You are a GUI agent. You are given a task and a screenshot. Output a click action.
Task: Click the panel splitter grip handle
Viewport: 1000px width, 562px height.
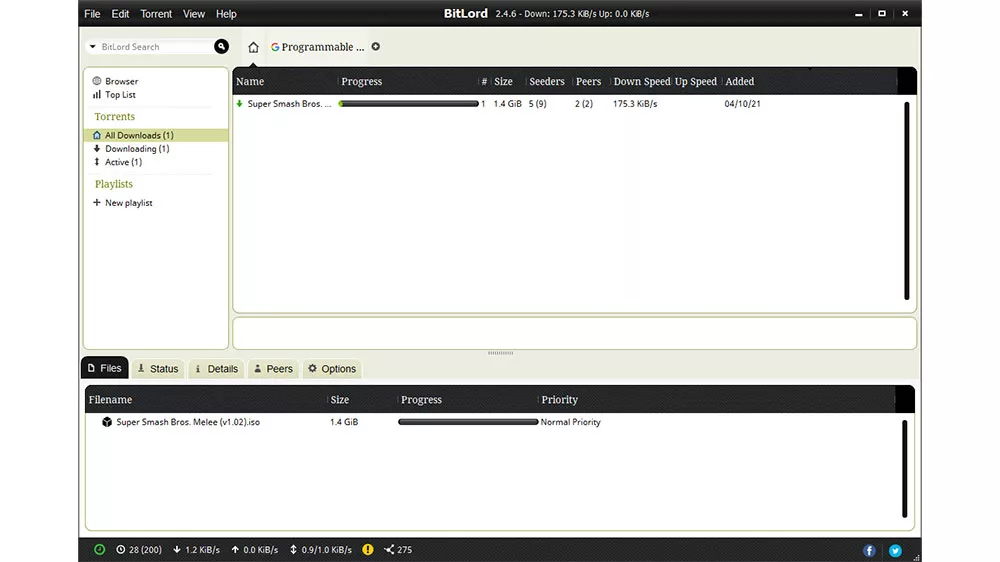coord(501,353)
